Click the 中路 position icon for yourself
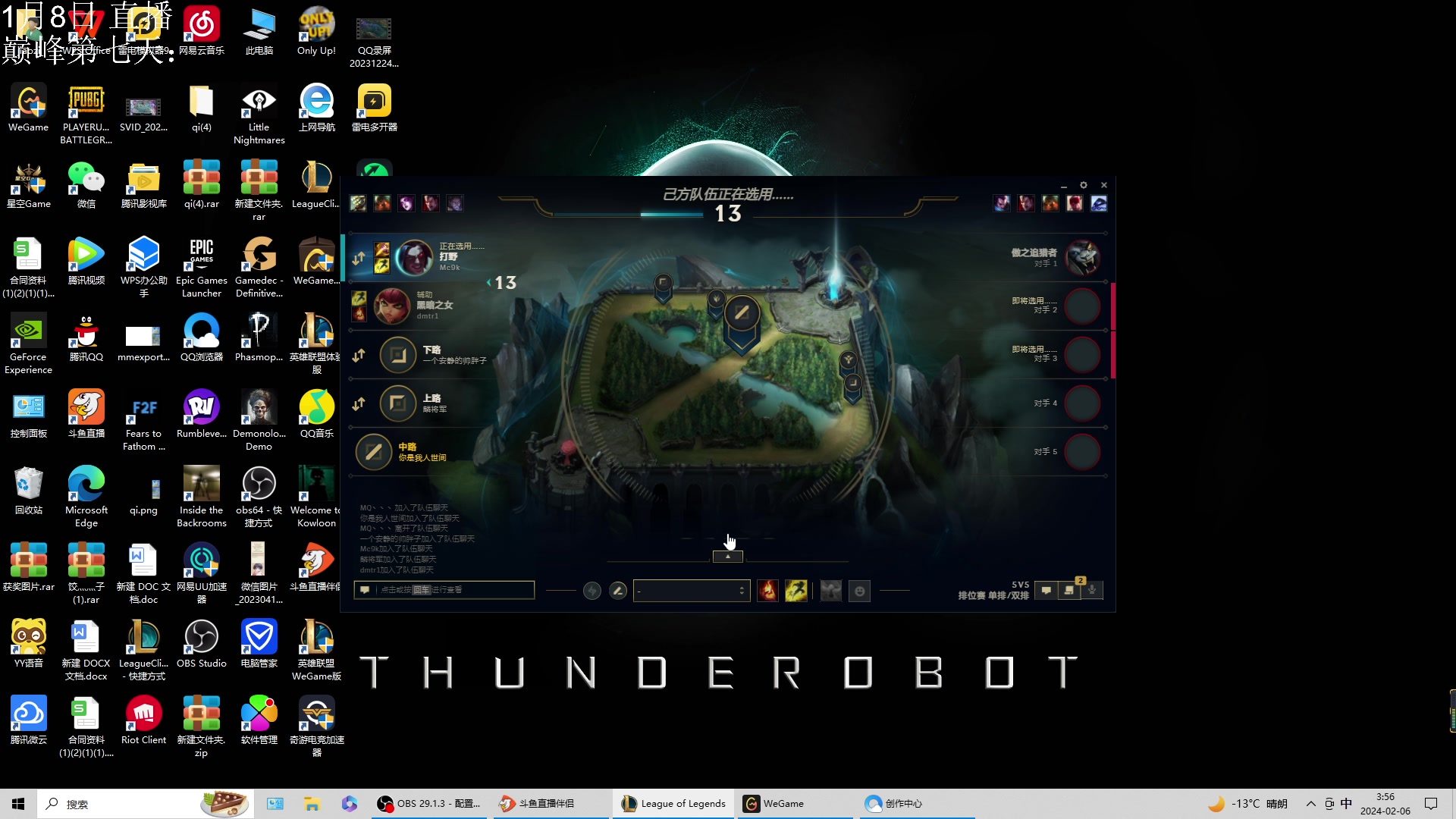The image size is (1456, 819). (x=374, y=452)
